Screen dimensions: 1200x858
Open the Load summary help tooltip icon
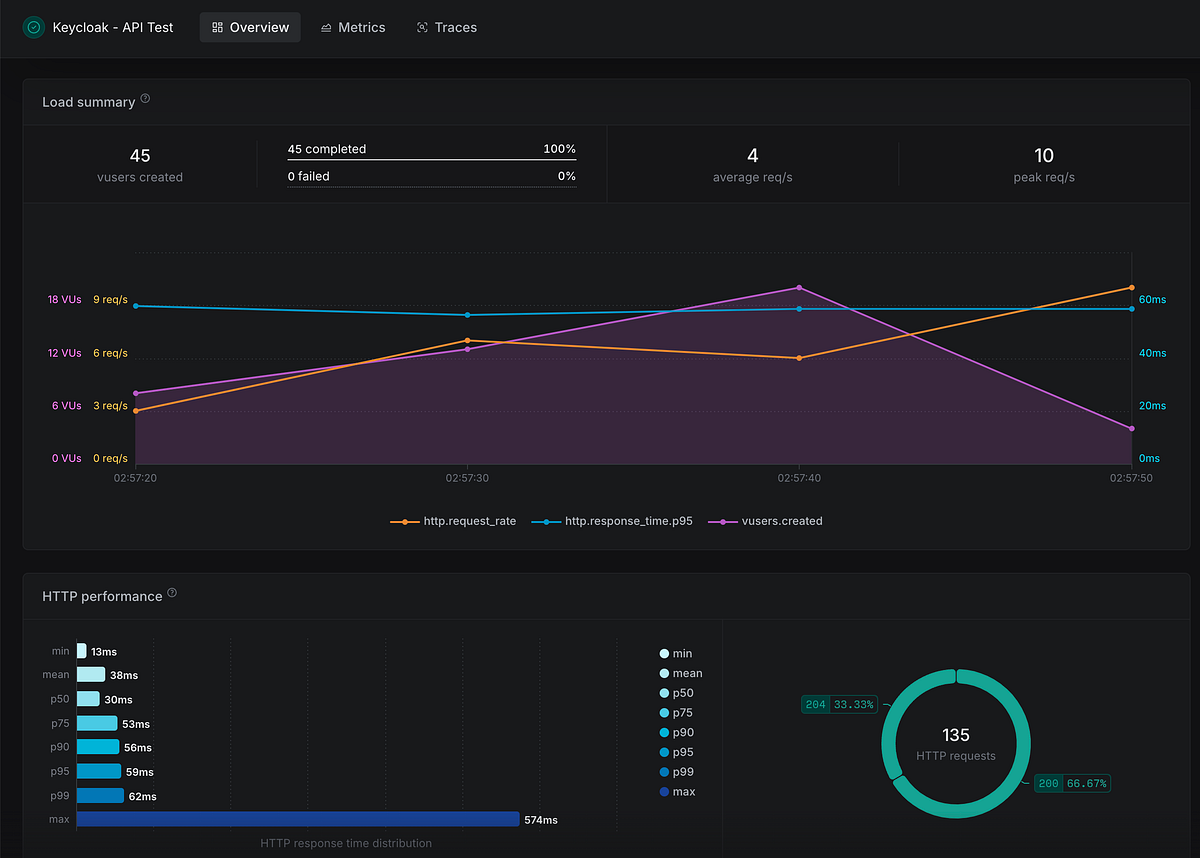coord(145,97)
